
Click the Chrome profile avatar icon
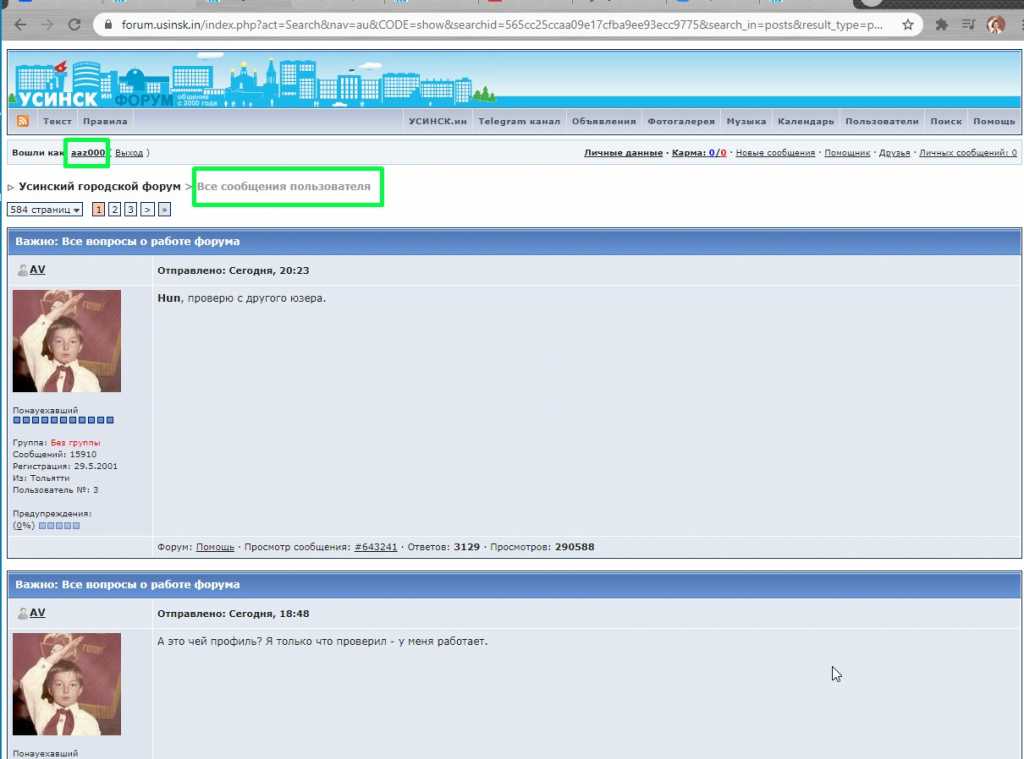click(x=995, y=24)
